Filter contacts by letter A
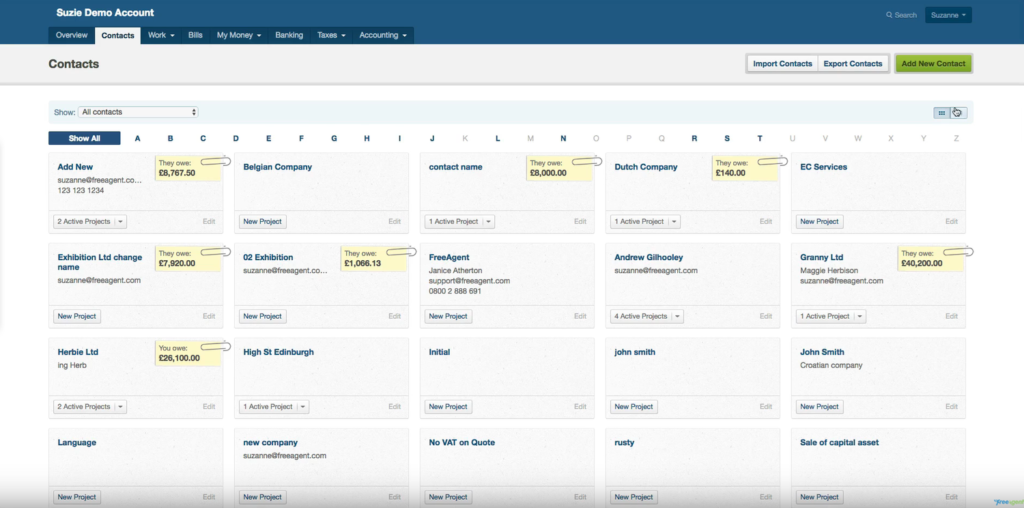The height and width of the screenshot is (508, 1024). pos(137,138)
